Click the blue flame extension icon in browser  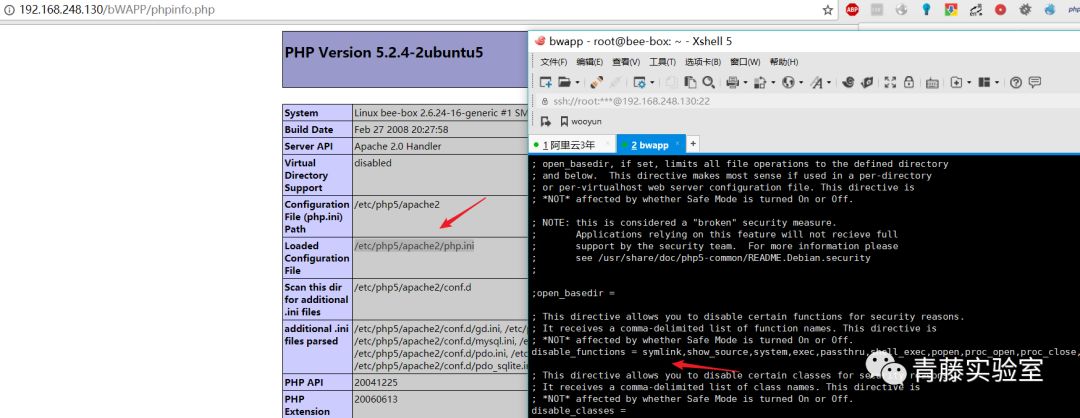click(1050, 10)
